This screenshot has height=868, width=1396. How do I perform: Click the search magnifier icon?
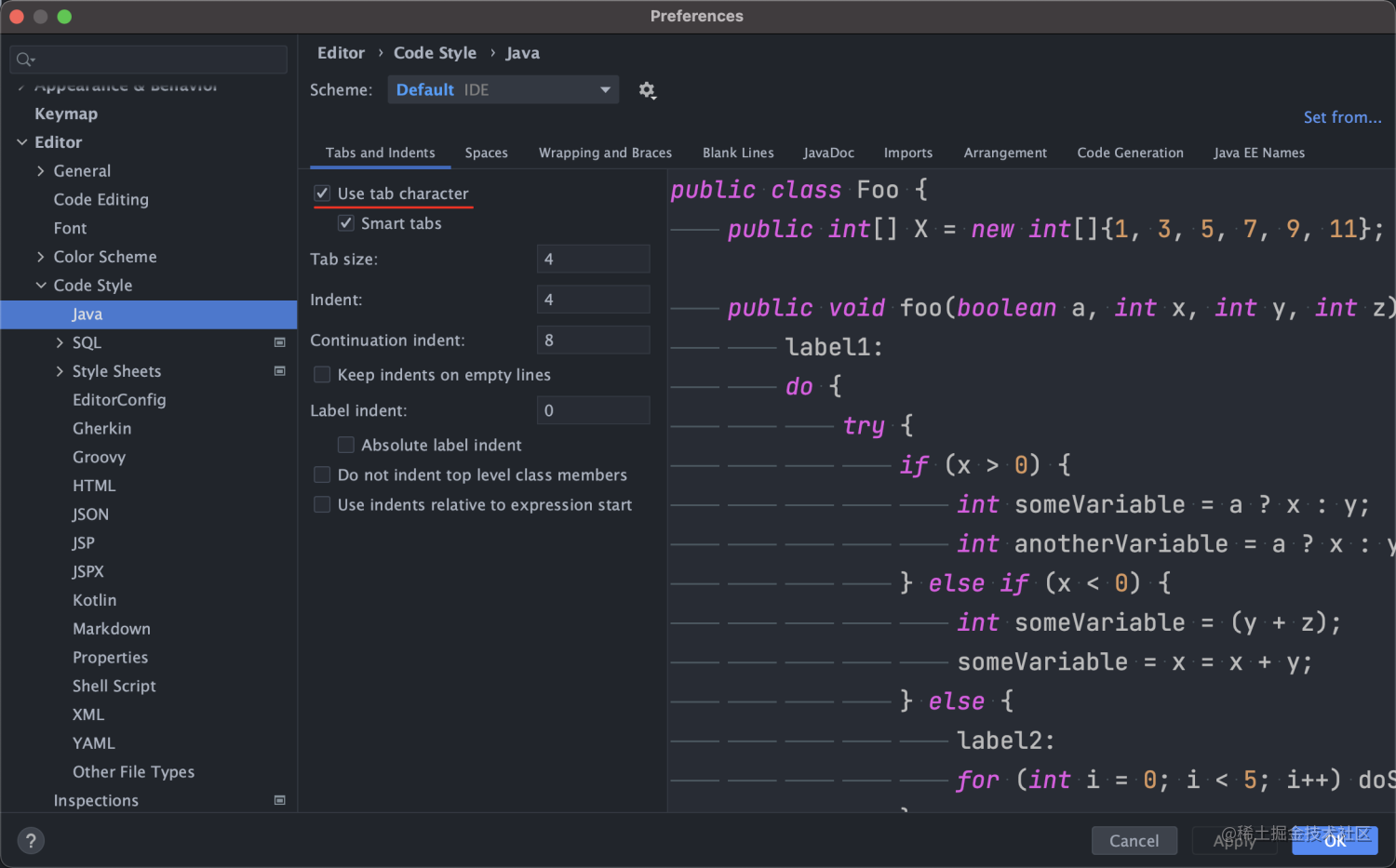pyautogui.click(x=25, y=60)
